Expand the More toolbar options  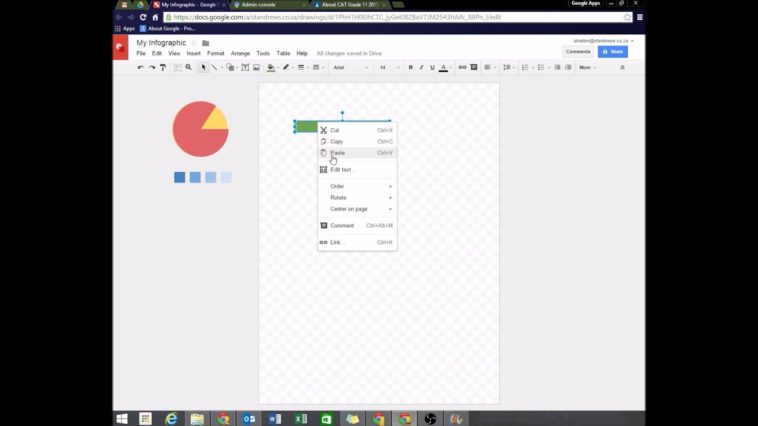(586, 67)
